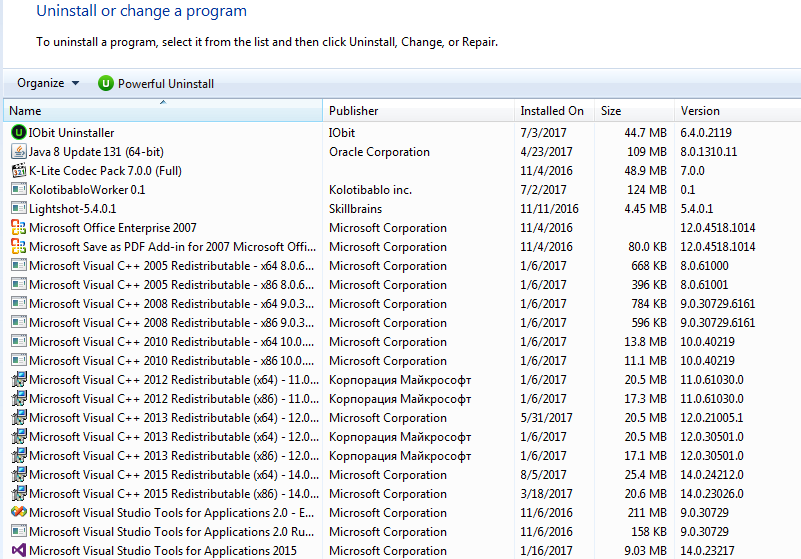Viewport: 801px width, 559px height.
Task: Select Microsoft Office Enterprise 2007 entry
Action: point(112,227)
